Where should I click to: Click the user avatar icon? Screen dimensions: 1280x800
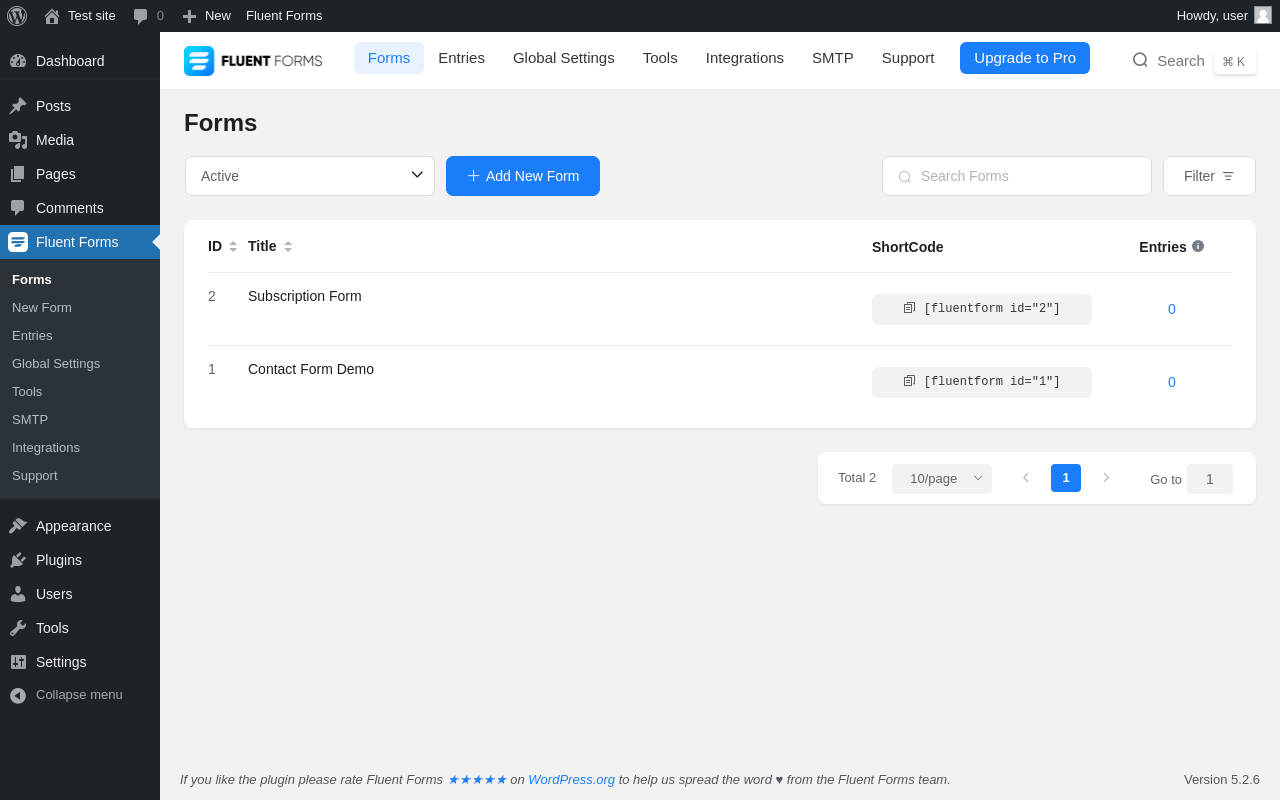pyautogui.click(x=1263, y=15)
